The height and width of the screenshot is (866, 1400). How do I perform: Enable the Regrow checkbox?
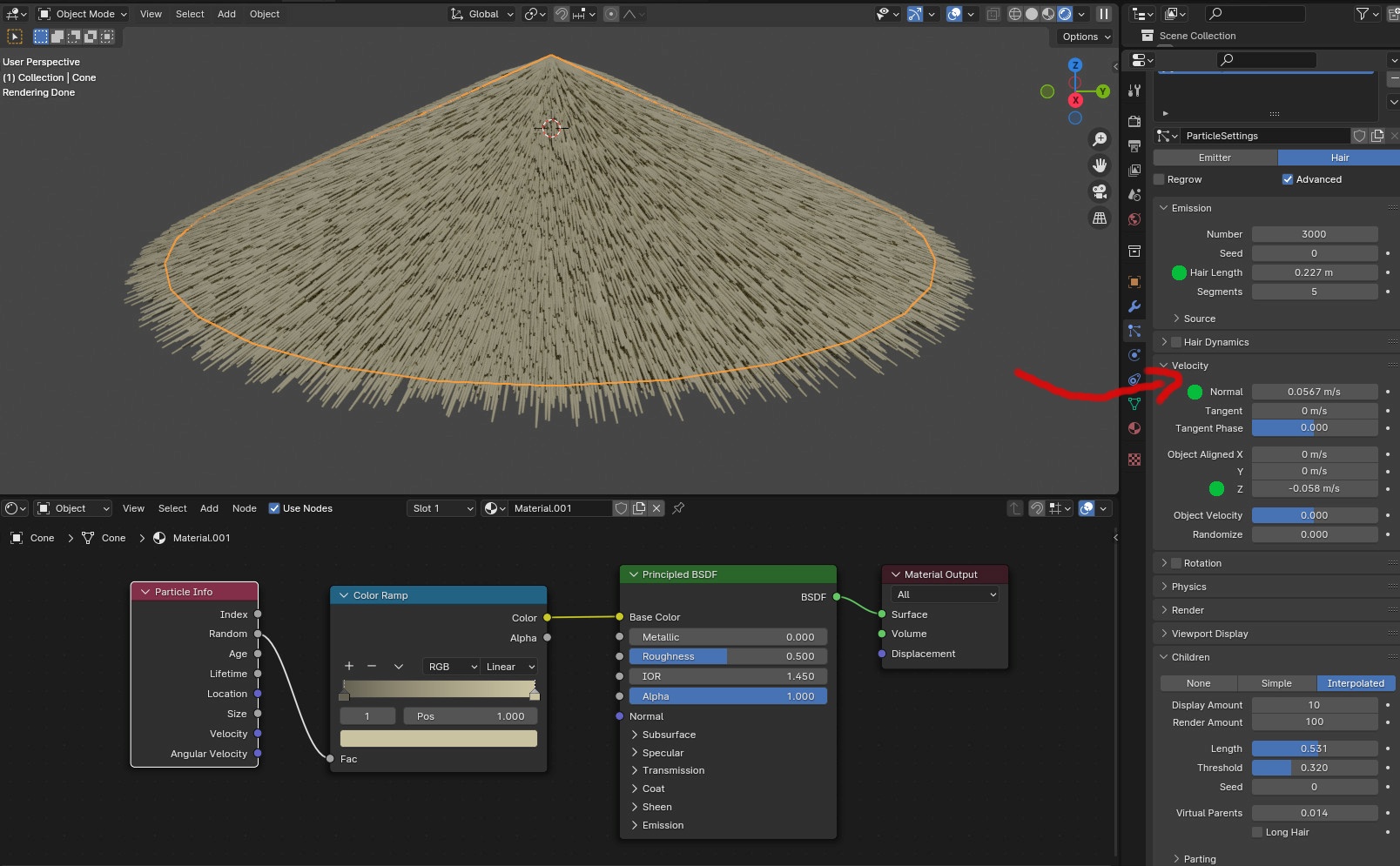tap(1159, 179)
